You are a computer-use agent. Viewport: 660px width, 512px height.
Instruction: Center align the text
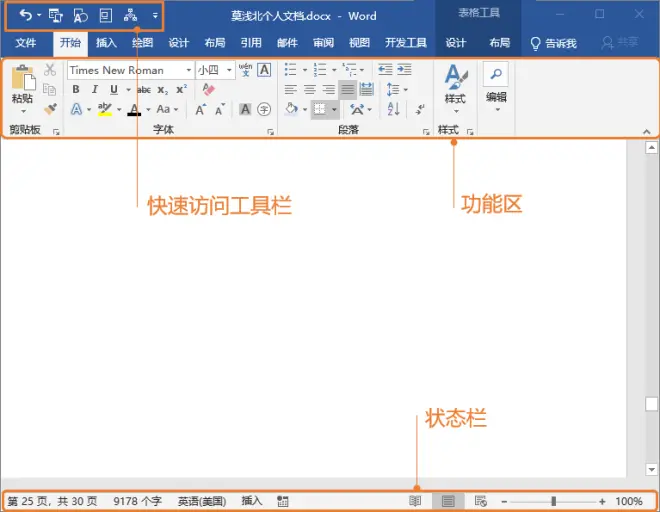[x=310, y=89]
